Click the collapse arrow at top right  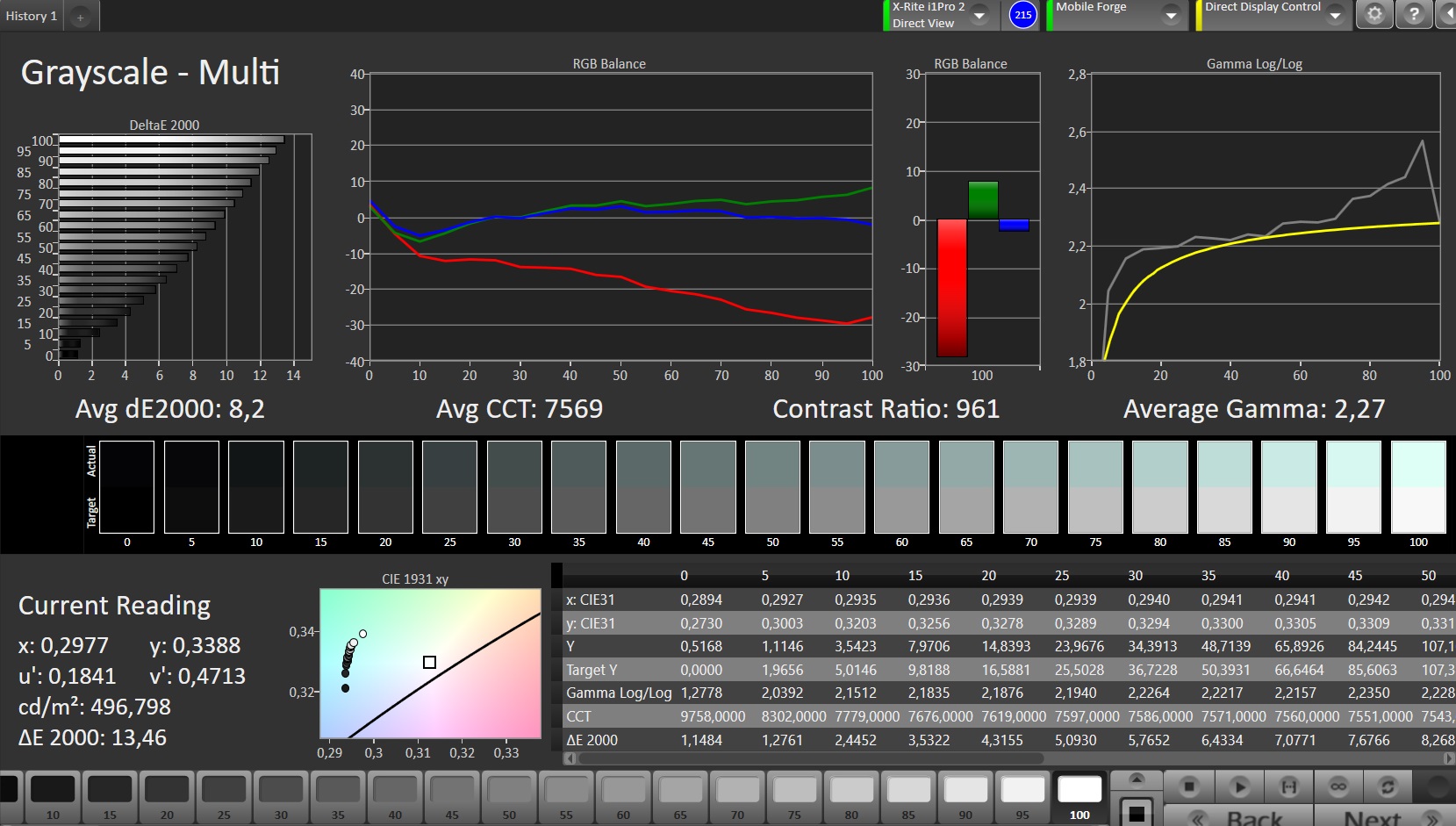1446,14
